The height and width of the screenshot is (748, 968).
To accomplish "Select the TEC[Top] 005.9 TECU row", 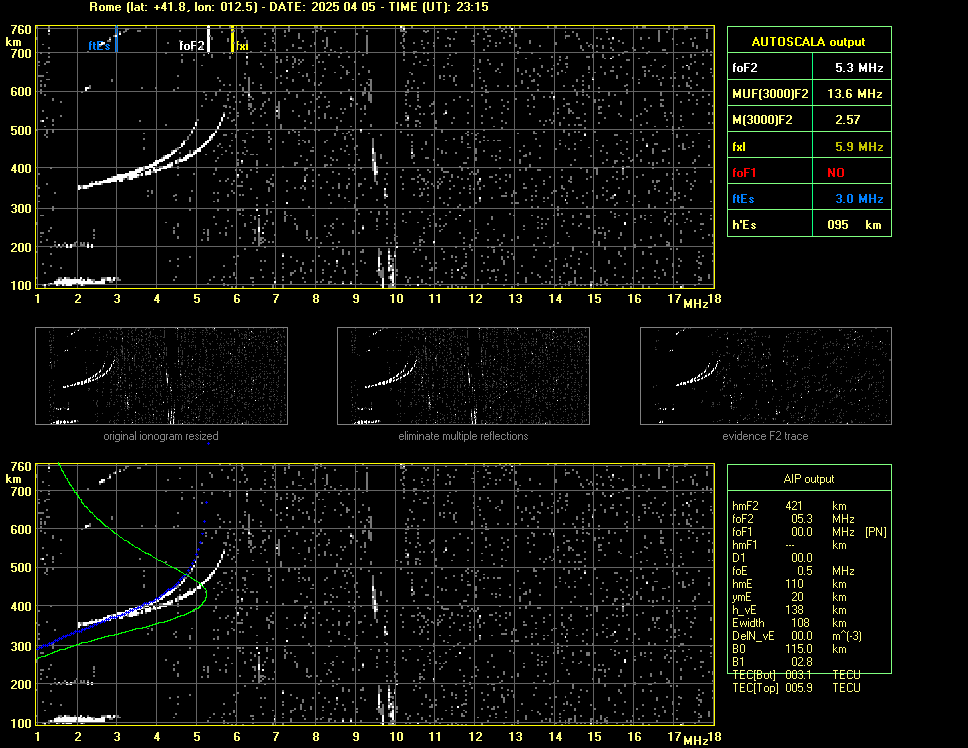I will [796, 688].
